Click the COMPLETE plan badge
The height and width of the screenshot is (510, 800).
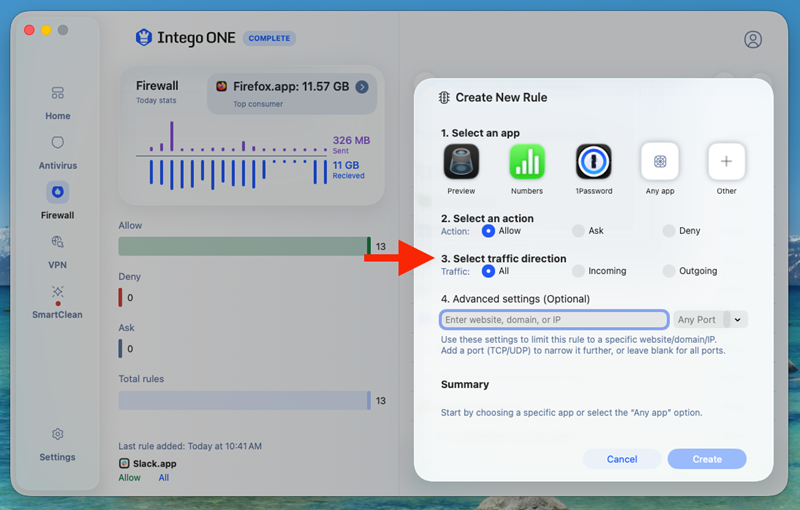[x=269, y=38]
